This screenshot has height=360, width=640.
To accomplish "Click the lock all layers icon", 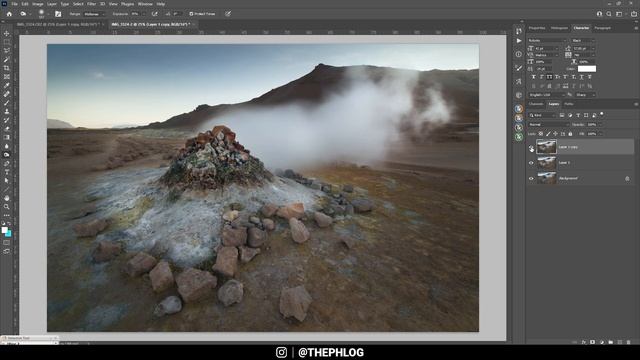I will point(570,133).
